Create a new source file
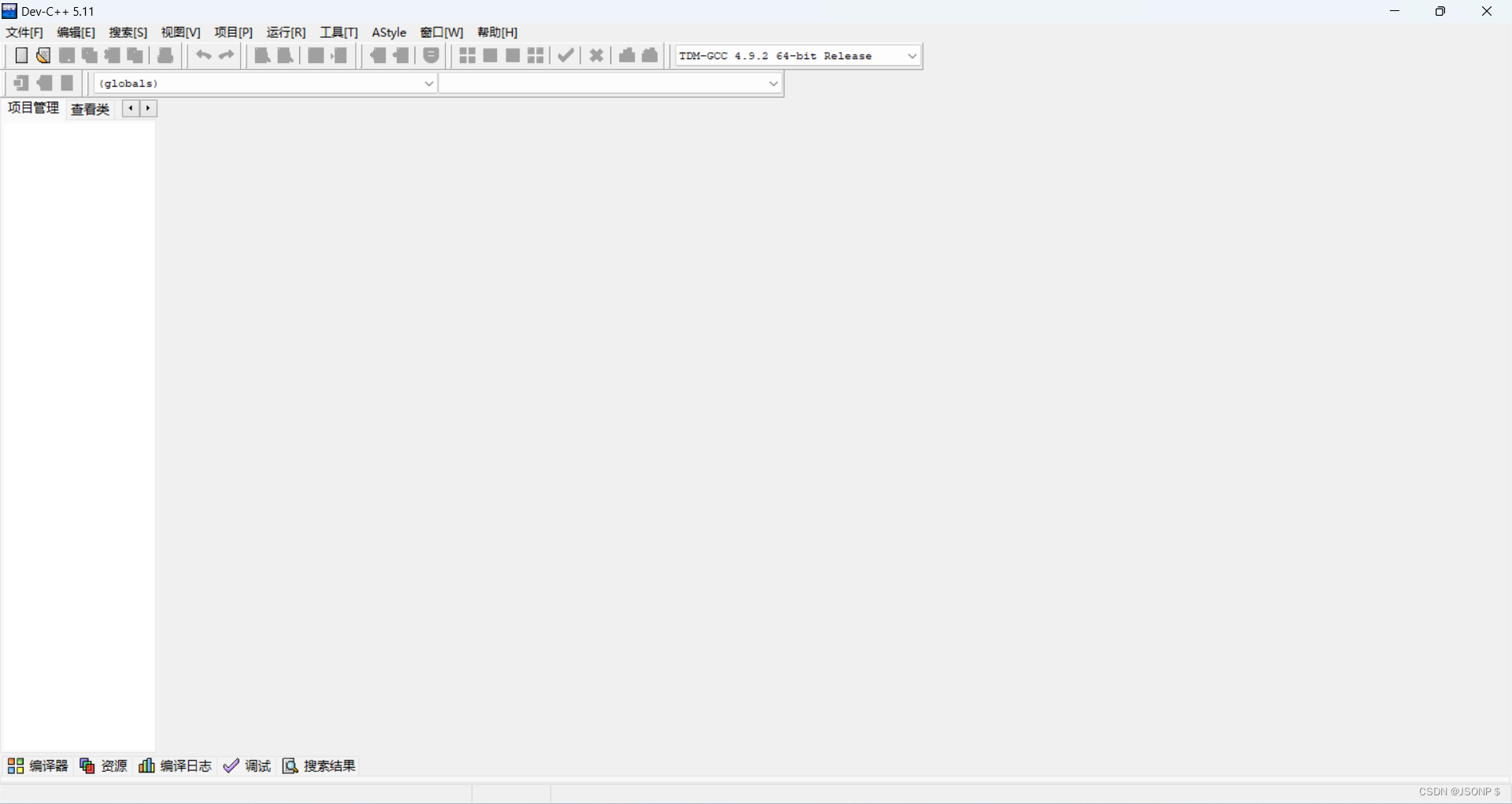 pyautogui.click(x=21, y=55)
